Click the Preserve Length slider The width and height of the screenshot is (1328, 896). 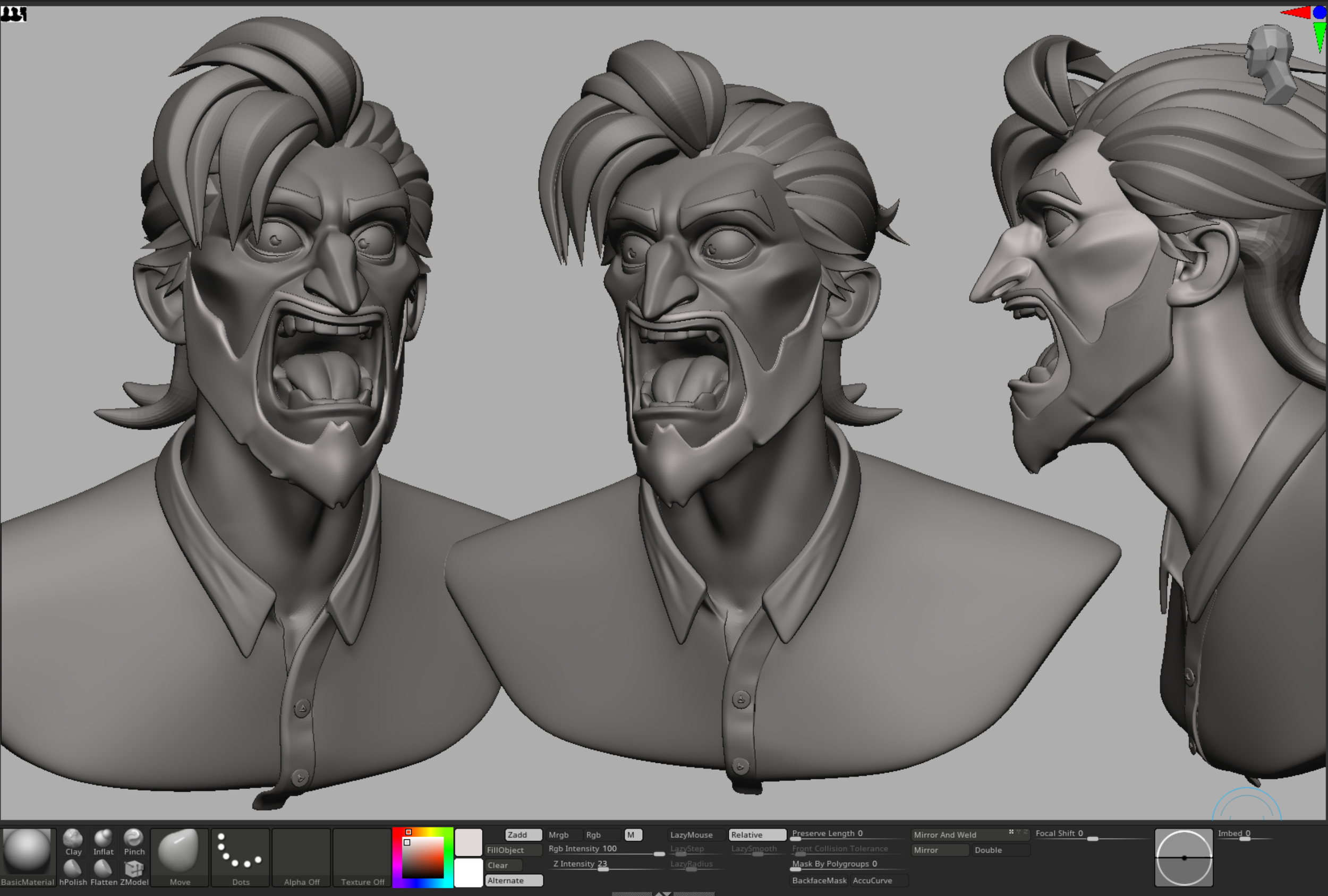tap(850, 834)
